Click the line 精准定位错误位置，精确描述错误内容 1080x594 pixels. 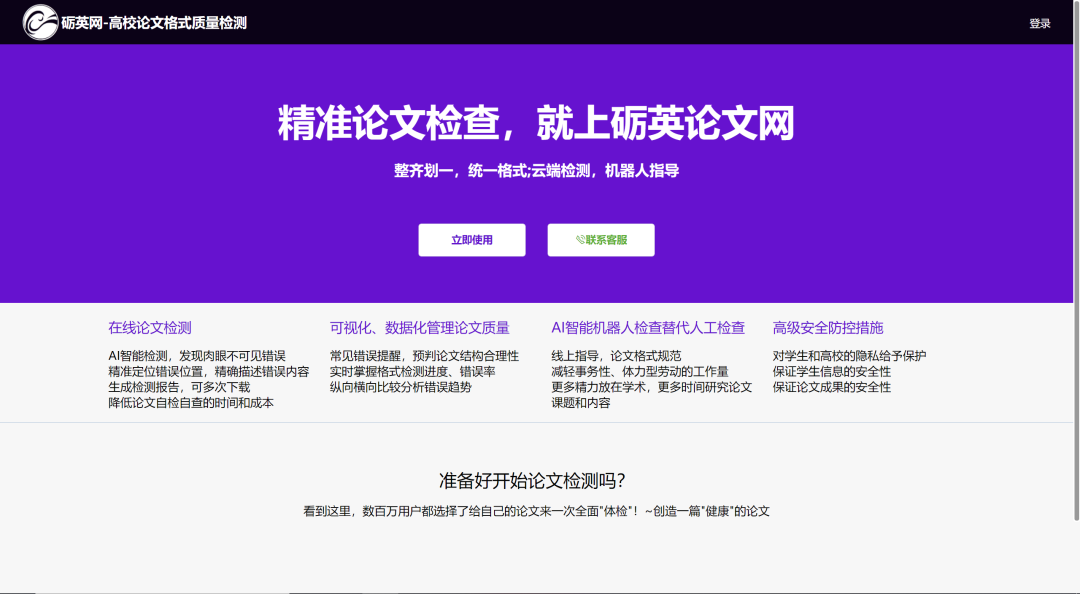pos(209,371)
